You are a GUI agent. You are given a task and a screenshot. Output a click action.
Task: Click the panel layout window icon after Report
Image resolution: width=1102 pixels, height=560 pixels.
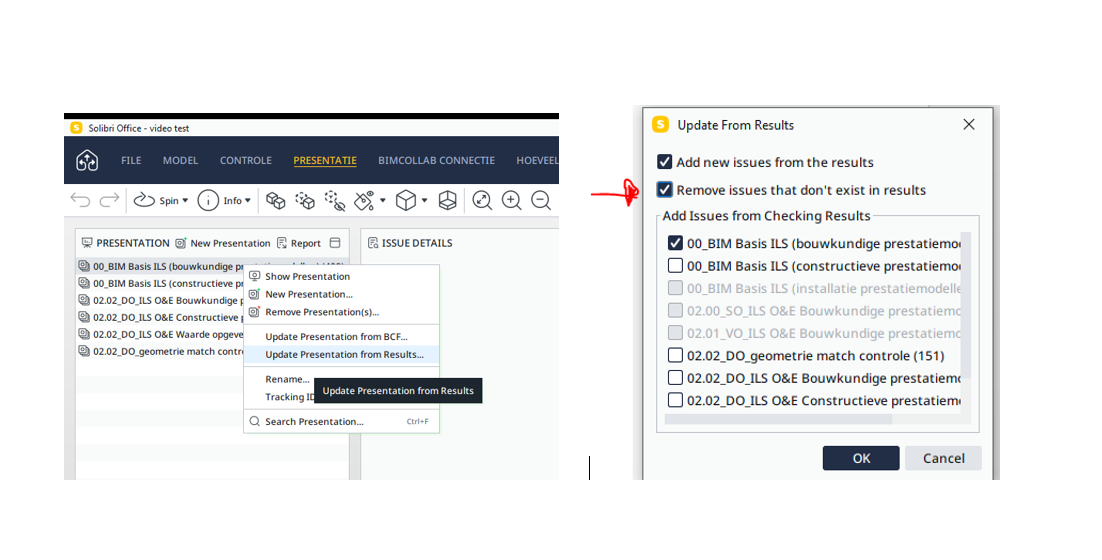click(x=335, y=243)
